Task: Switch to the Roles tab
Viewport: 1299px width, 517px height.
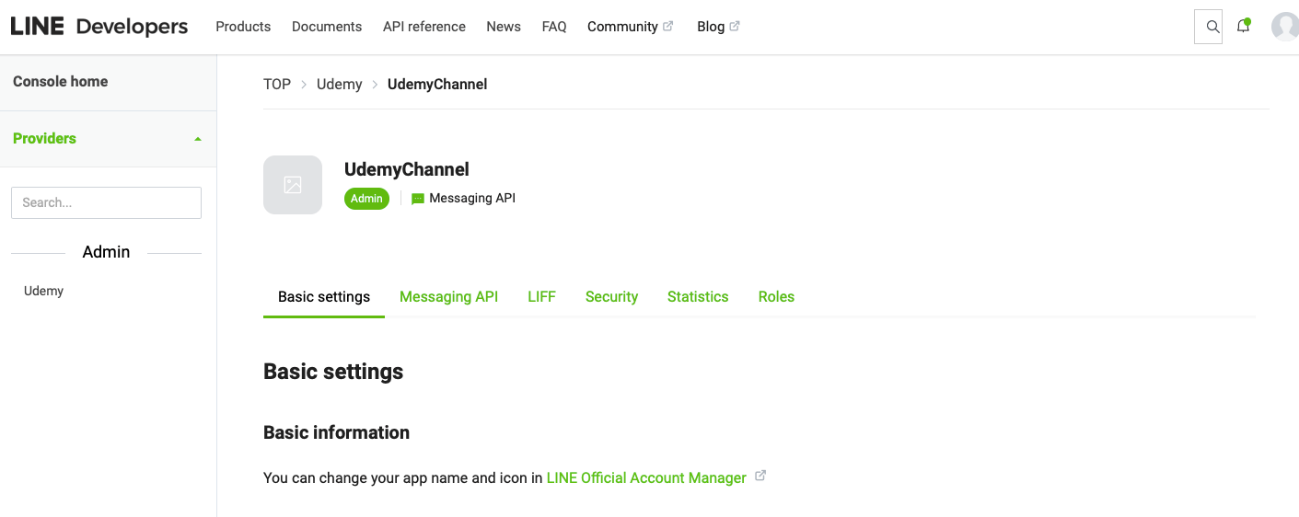Action: tap(776, 297)
